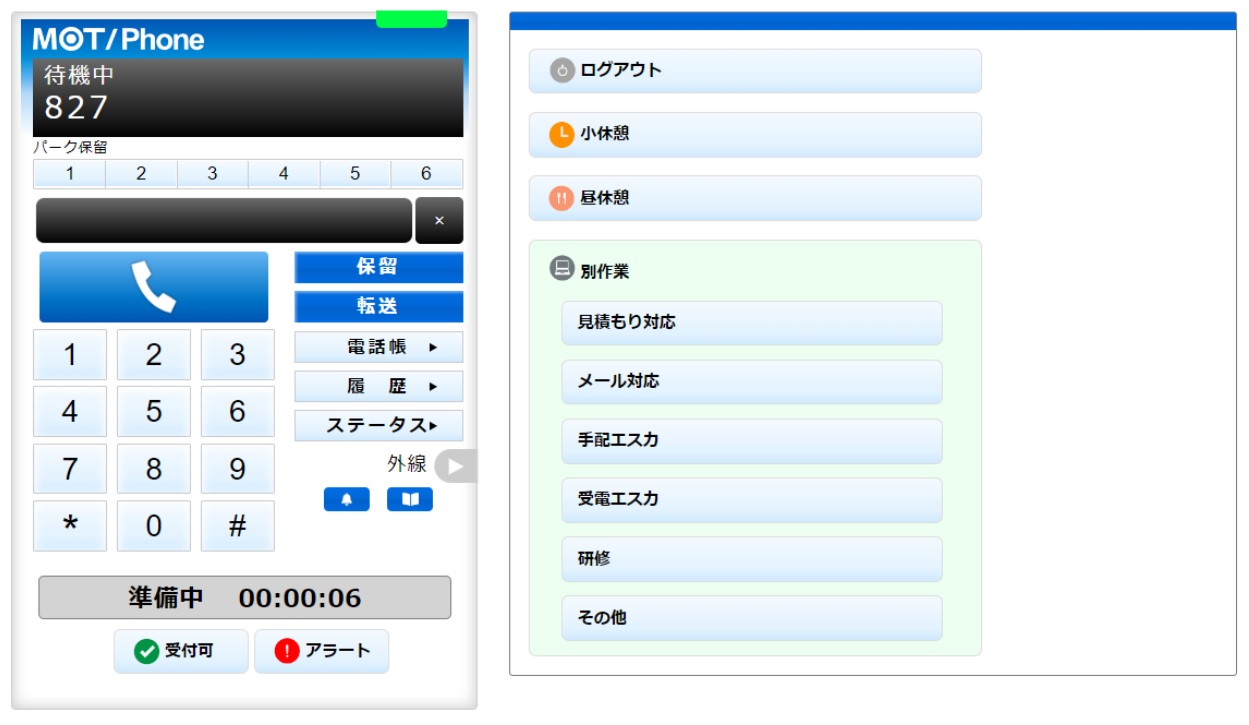Expand the ステータス status menu

click(378, 425)
